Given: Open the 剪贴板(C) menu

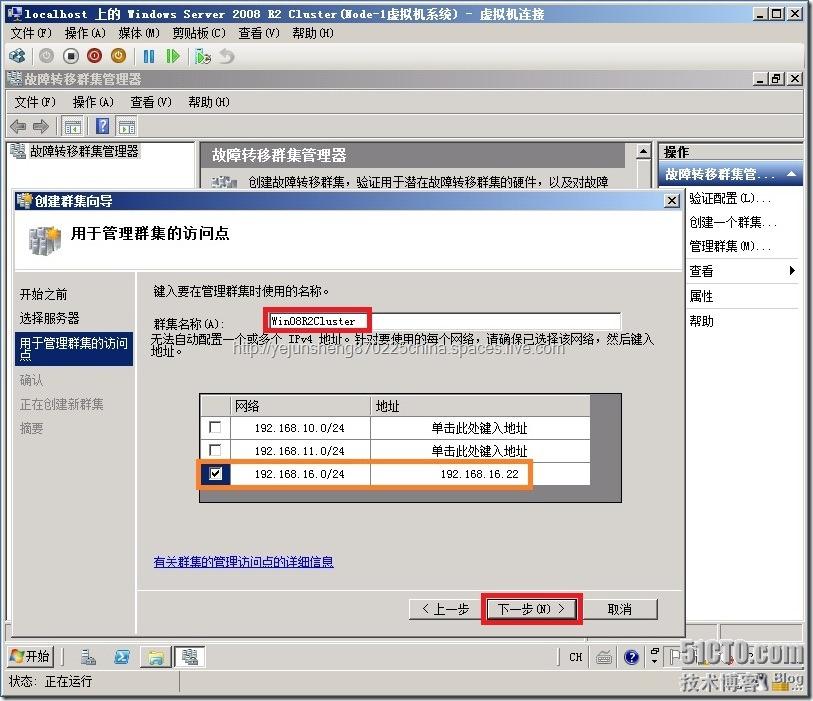Looking at the screenshot, I should pos(199,33).
